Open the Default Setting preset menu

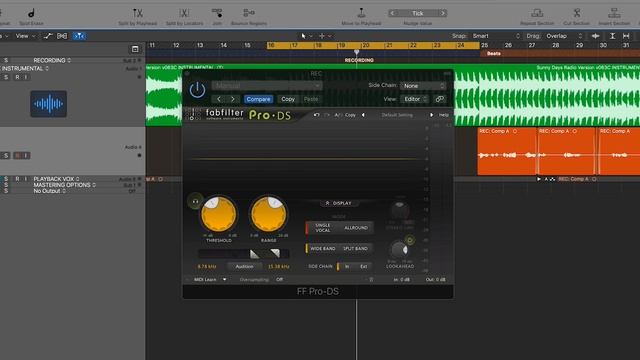[x=397, y=115]
